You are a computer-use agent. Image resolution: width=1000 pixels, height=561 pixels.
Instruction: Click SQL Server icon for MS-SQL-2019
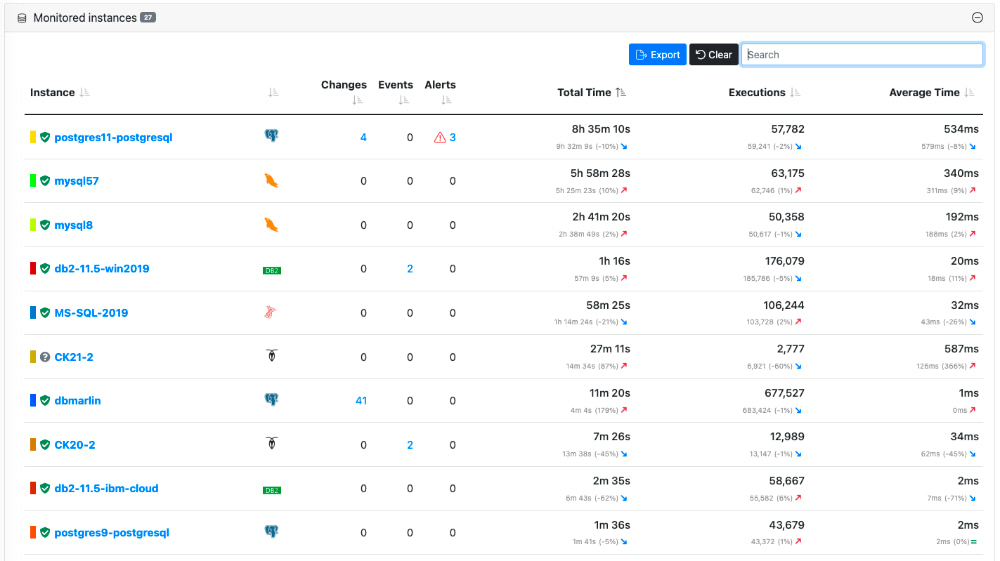pyautogui.click(x=270, y=312)
